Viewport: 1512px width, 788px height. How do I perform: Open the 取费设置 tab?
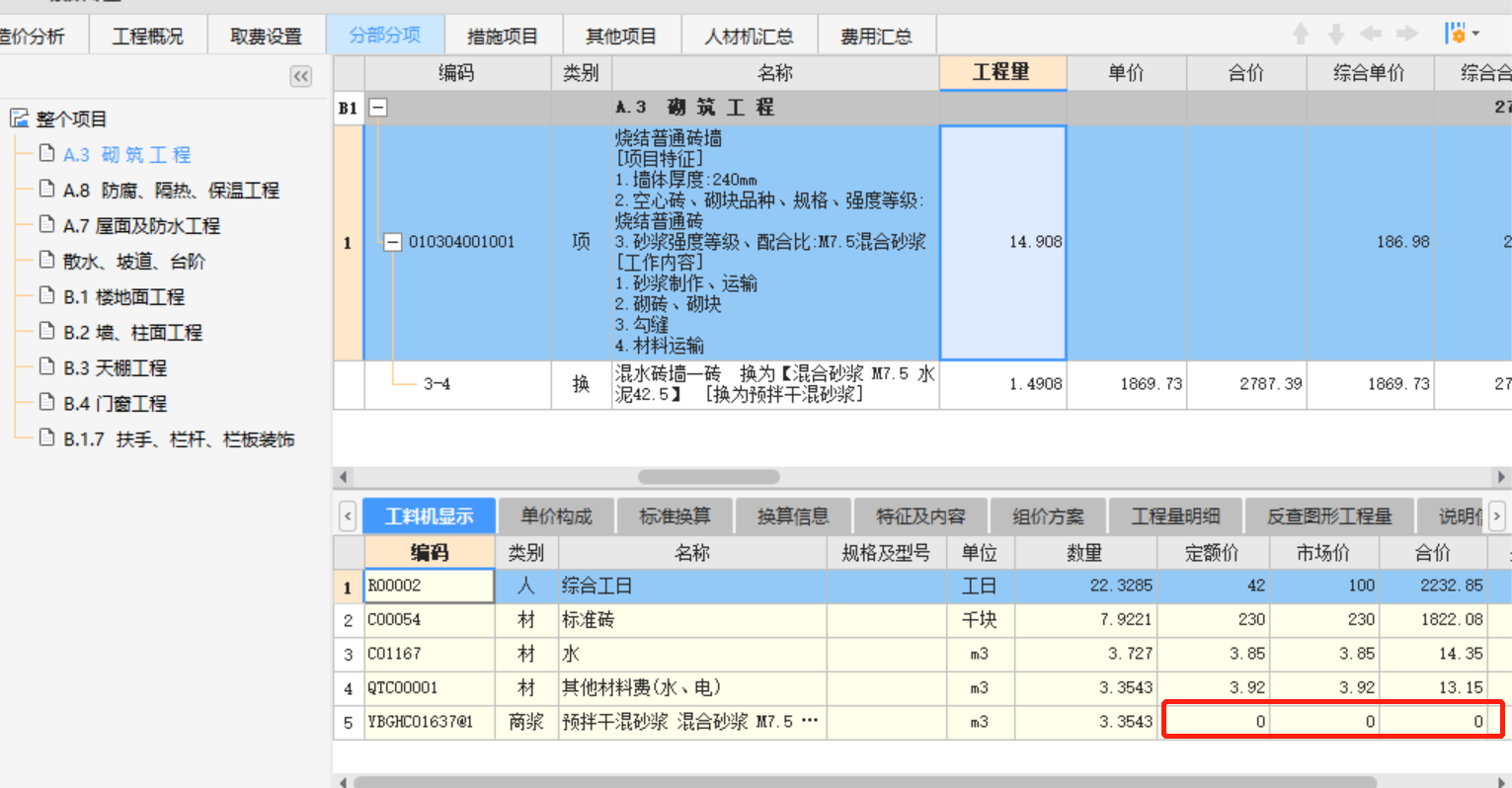coord(267,37)
